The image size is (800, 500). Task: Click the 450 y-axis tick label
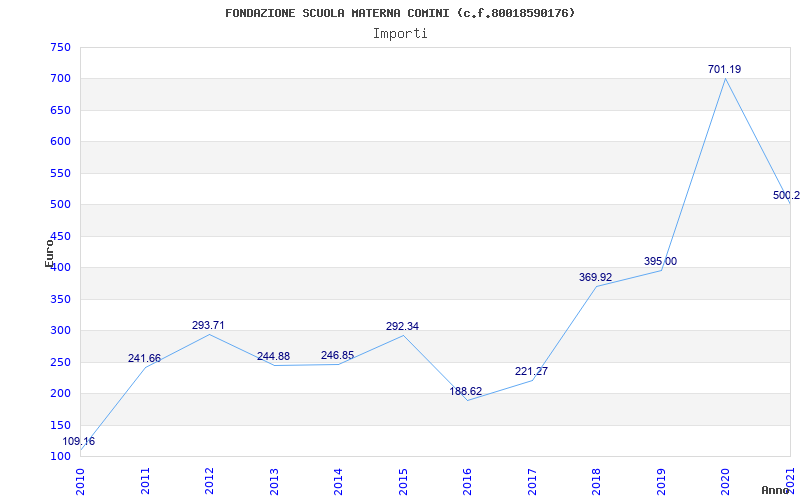pos(60,236)
